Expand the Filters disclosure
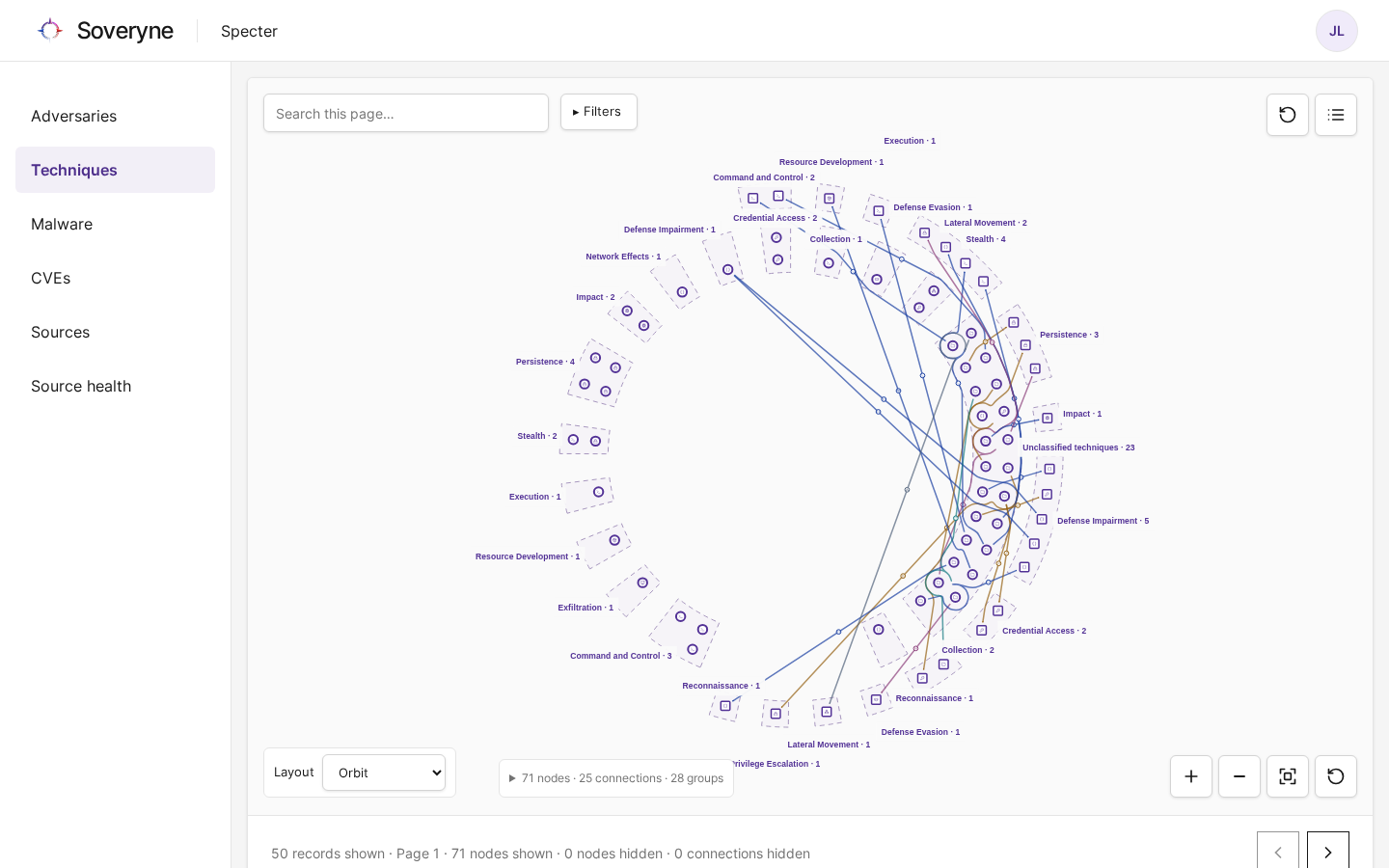 (599, 112)
